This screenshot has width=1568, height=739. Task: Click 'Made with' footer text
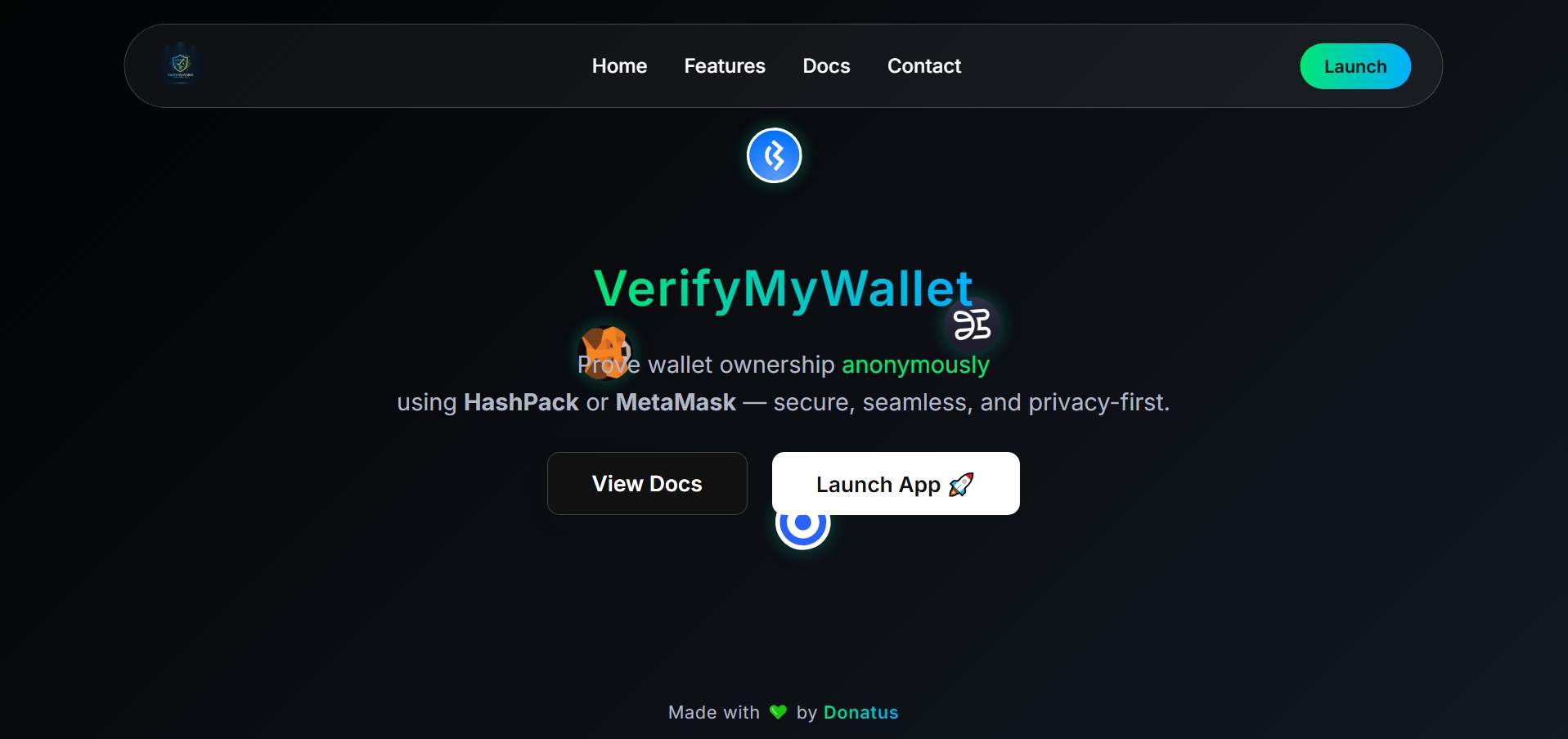714,712
